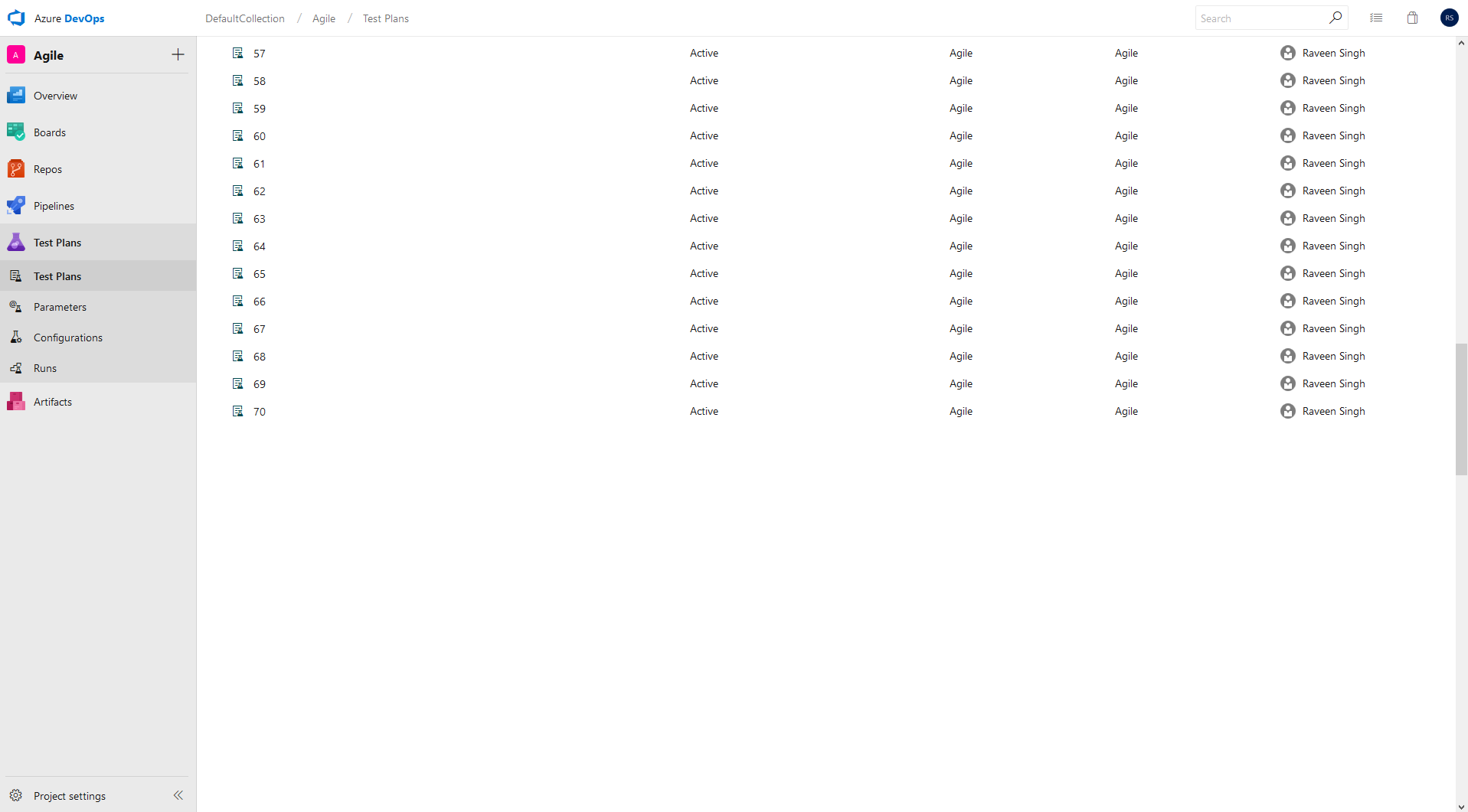Open the Repos section

(x=47, y=168)
